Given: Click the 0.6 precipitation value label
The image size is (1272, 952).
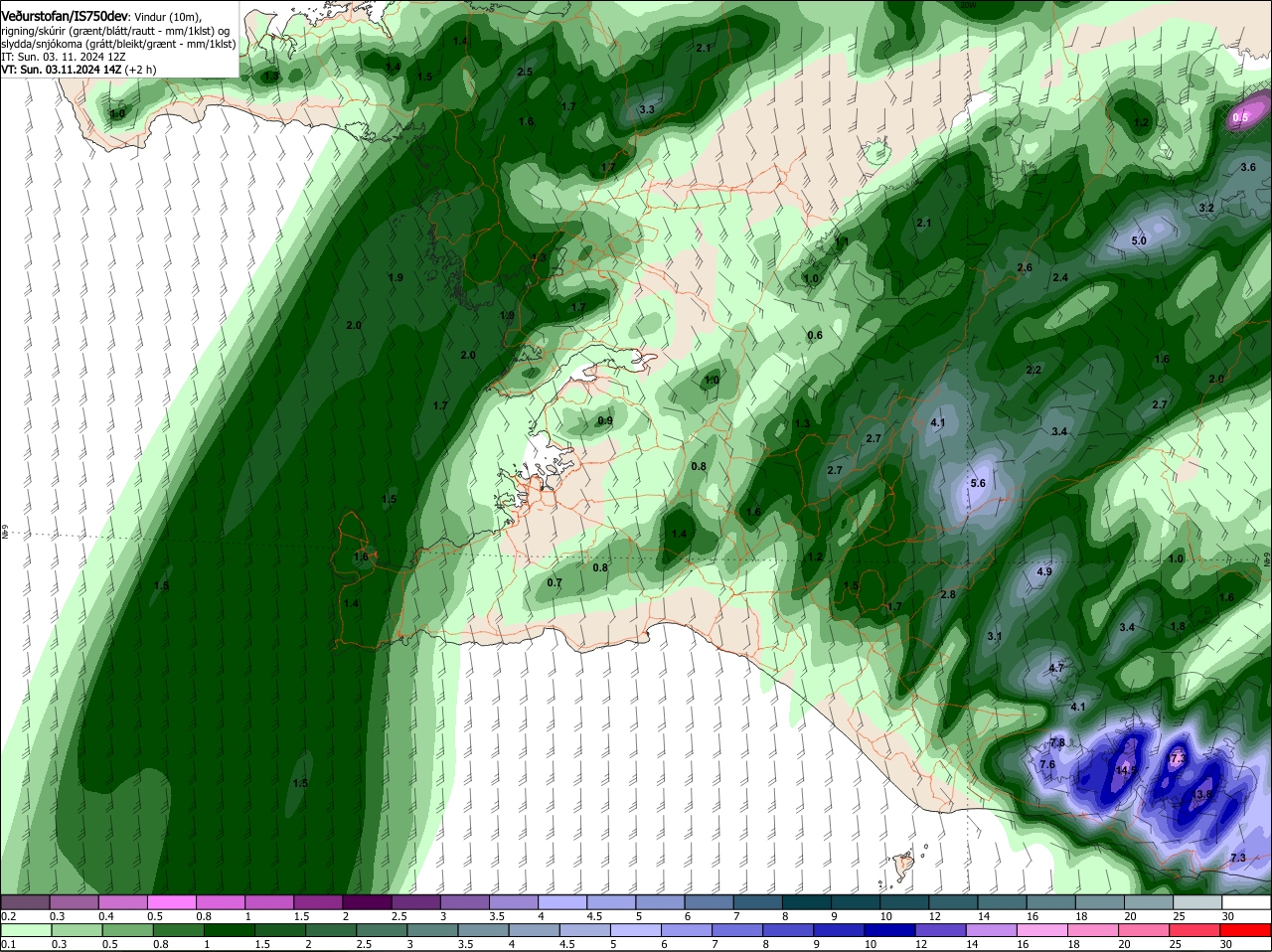Looking at the screenshot, I should [815, 335].
